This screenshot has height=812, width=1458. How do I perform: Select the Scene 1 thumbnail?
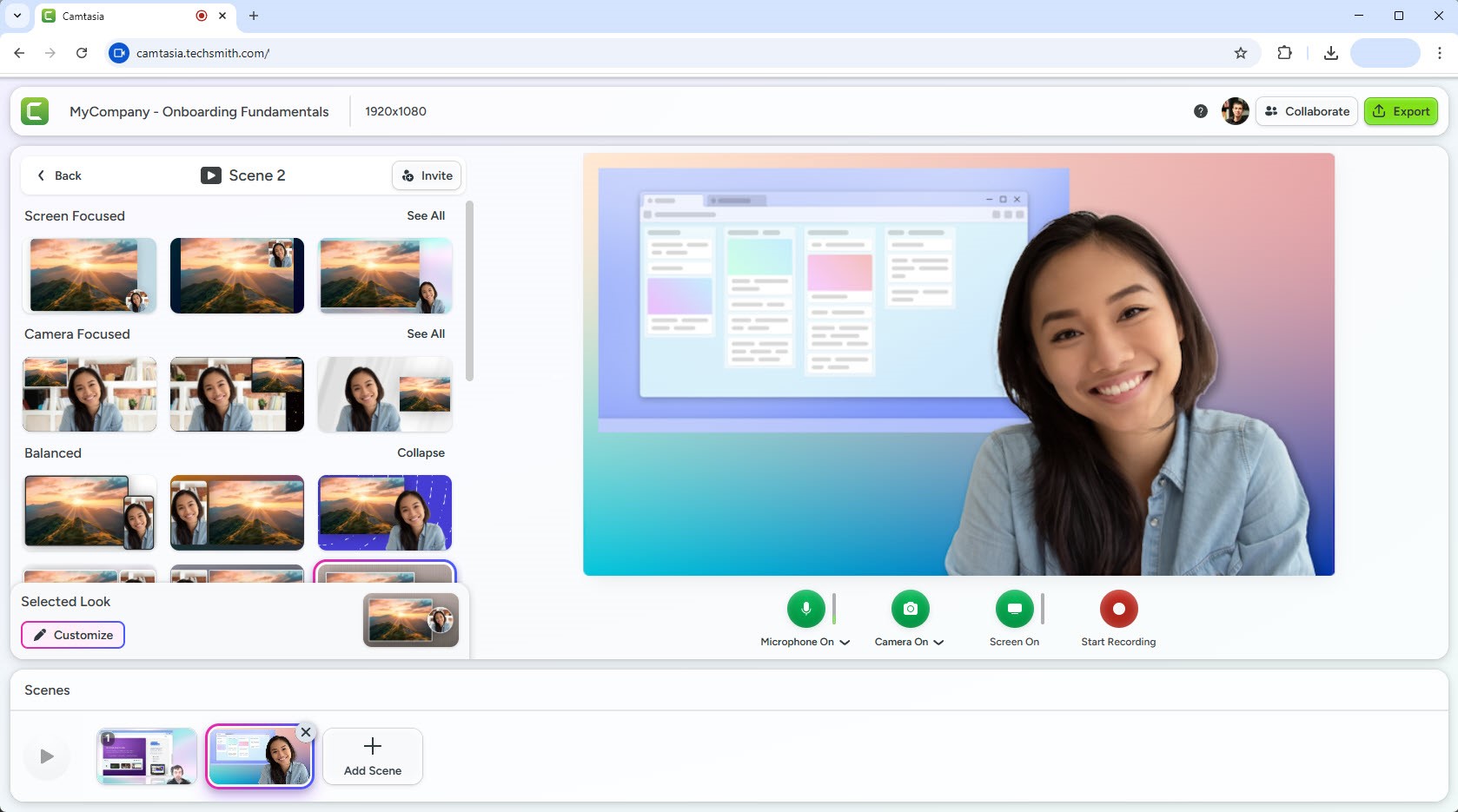(x=147, y=756)
